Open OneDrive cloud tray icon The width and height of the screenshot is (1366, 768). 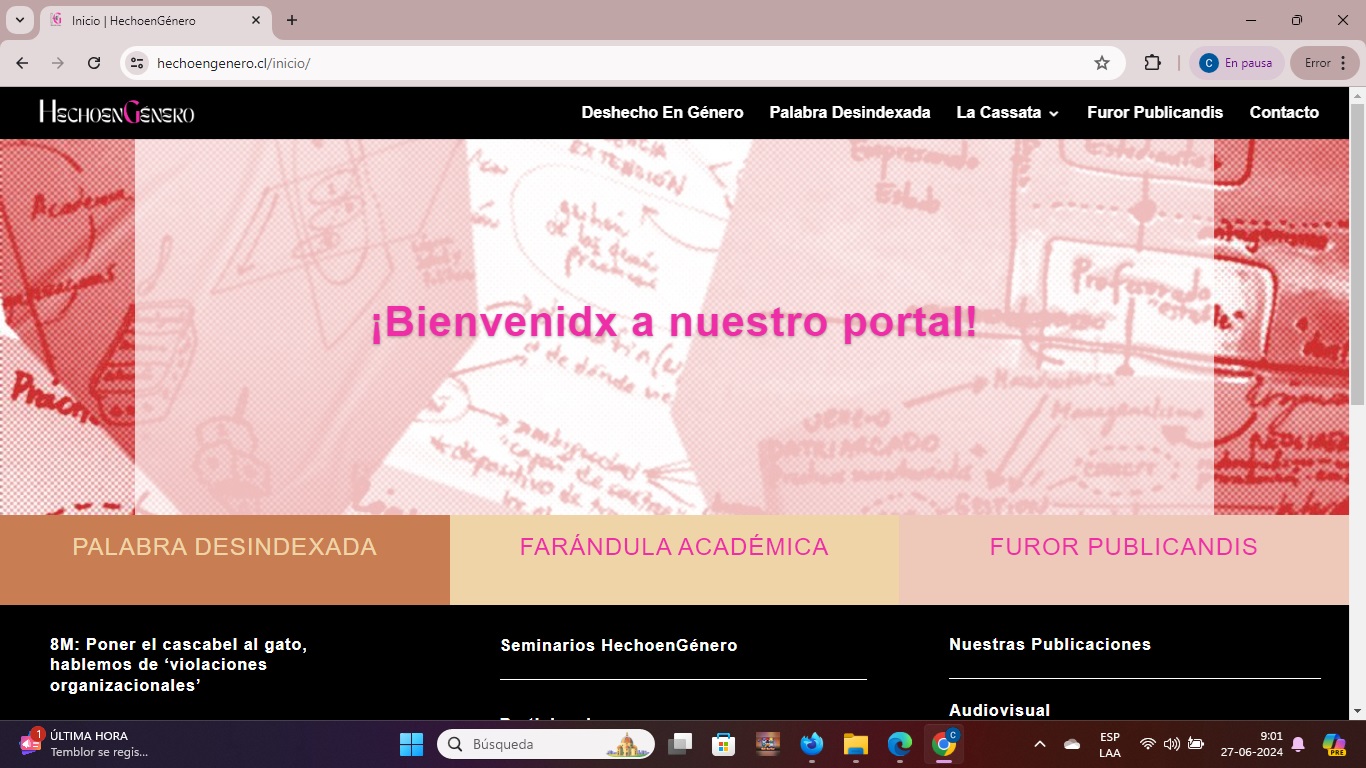(x=1072, y=744)
